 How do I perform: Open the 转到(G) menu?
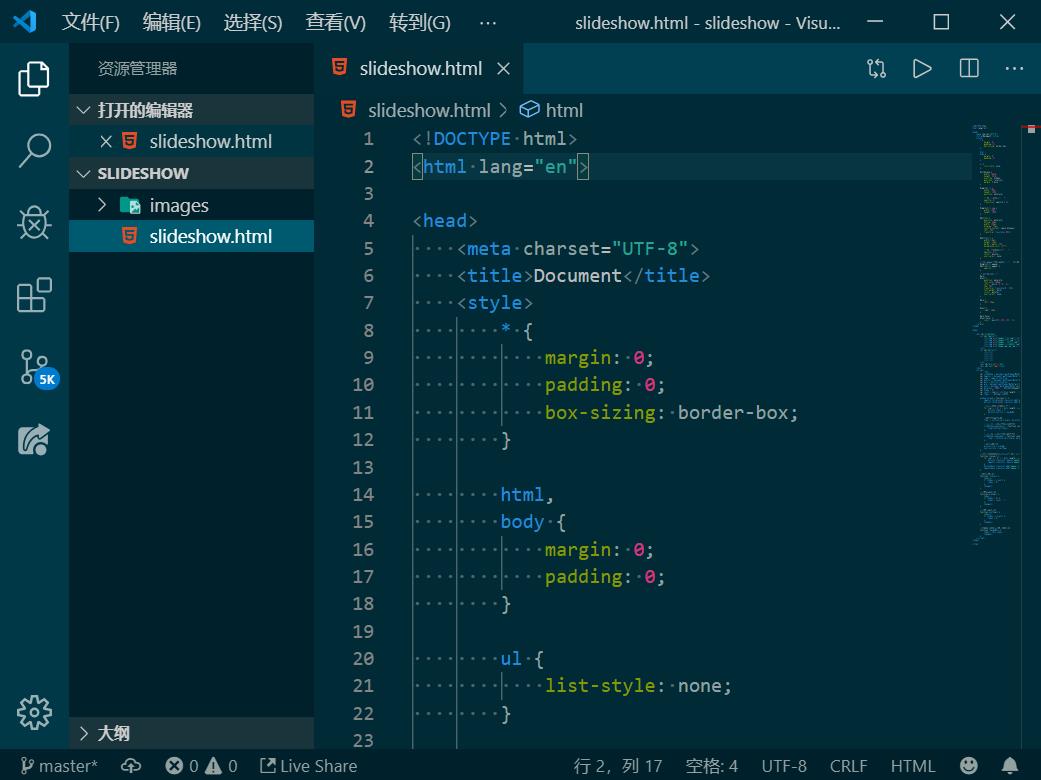point(419,23)
